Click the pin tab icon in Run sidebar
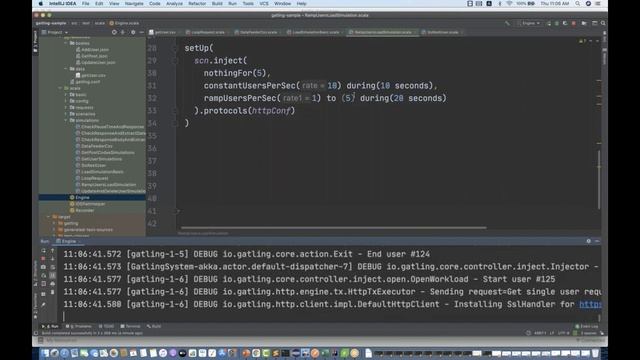The width and height of the screenshot is (640, 360). 44,304
